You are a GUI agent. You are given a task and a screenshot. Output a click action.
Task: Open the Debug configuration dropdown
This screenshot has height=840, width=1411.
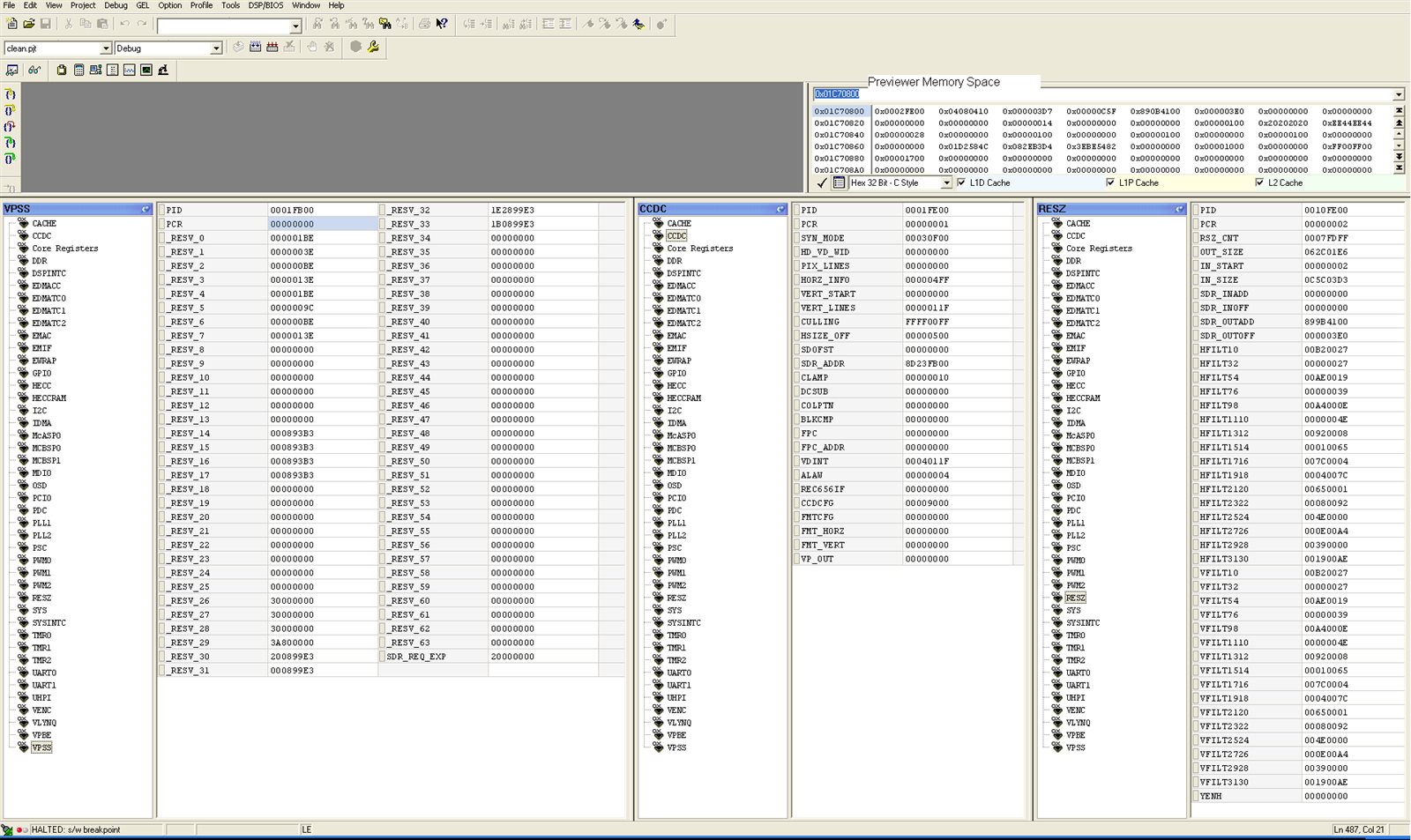(216, 48)
